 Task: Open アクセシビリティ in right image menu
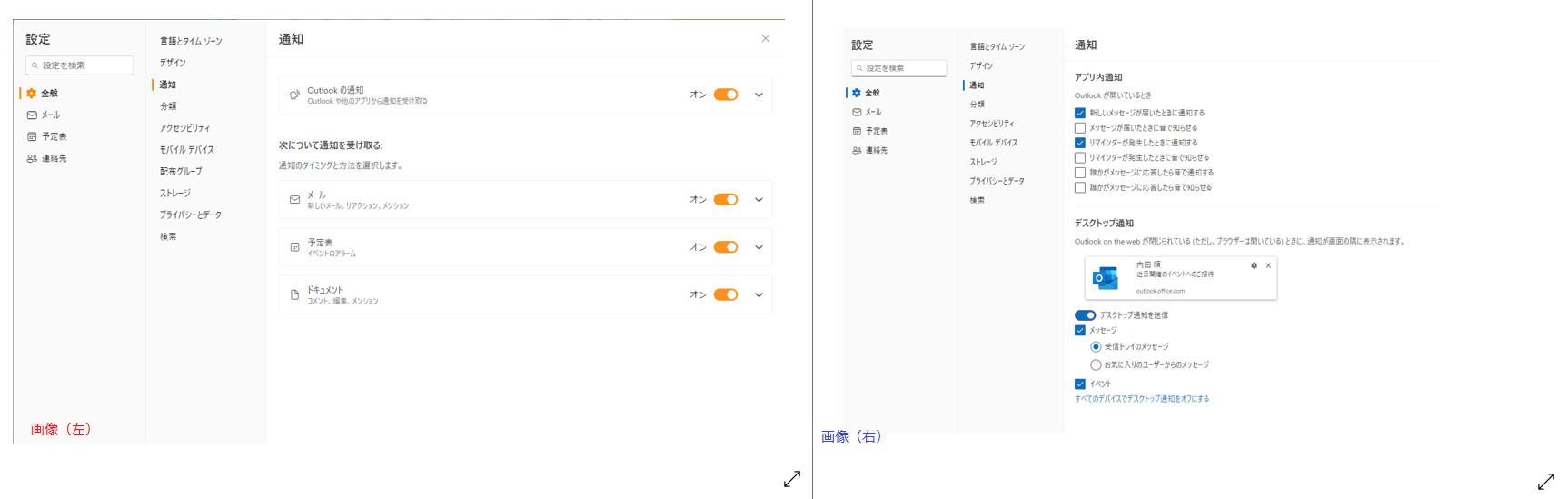(992, 124)
